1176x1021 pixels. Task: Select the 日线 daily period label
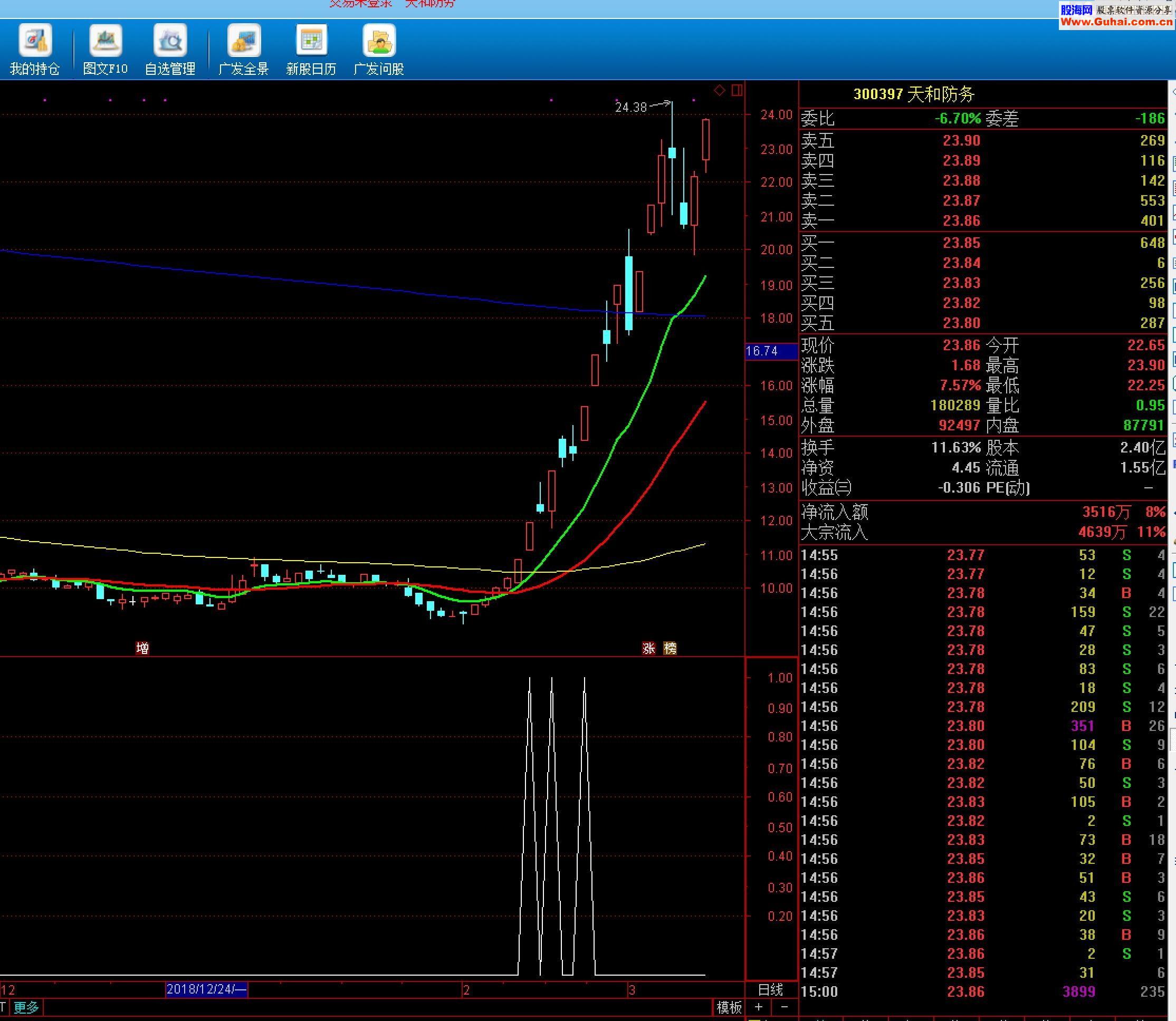pos(771,990)
